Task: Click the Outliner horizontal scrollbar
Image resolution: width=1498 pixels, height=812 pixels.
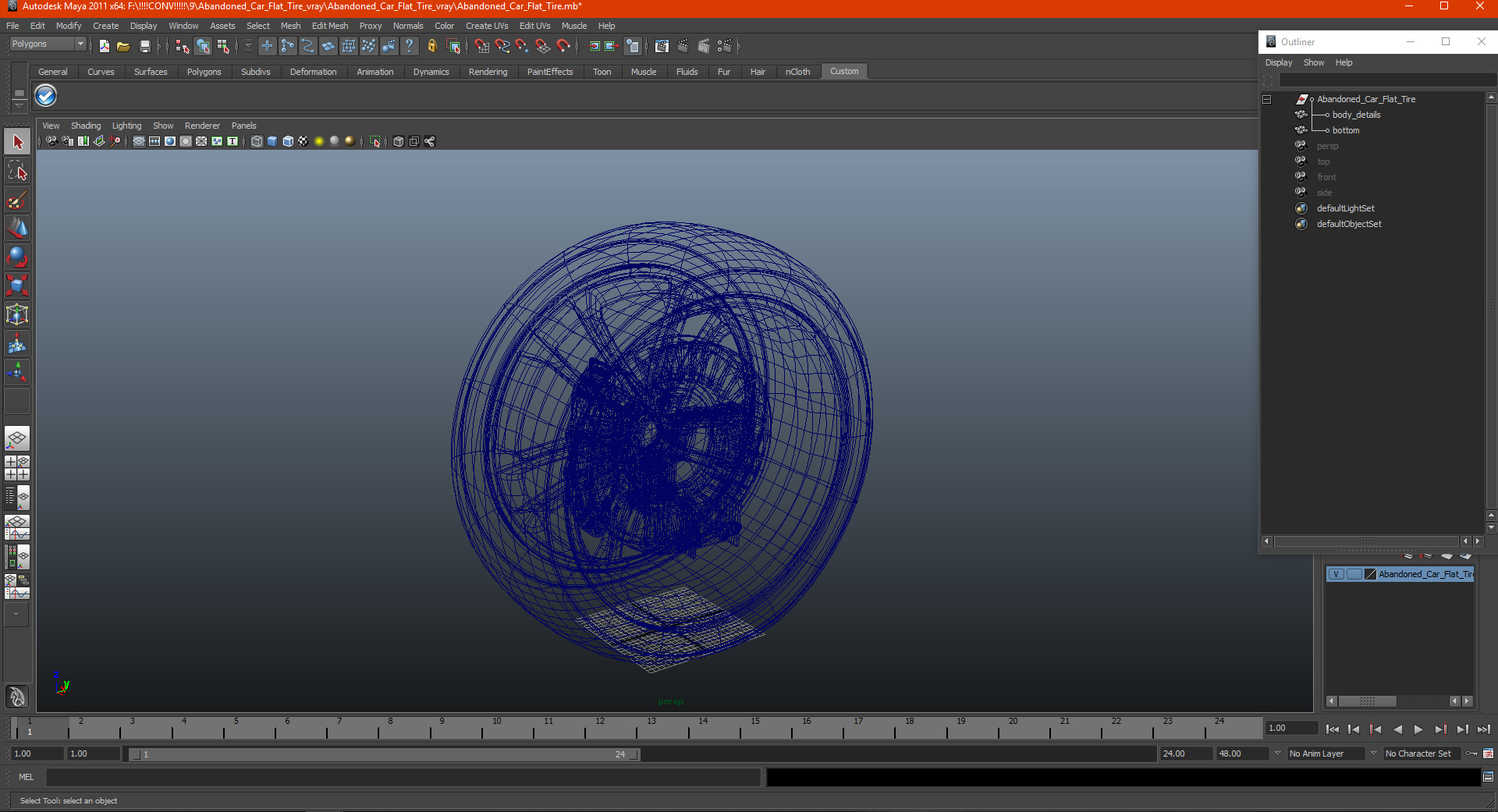Action: [1365, 541]
